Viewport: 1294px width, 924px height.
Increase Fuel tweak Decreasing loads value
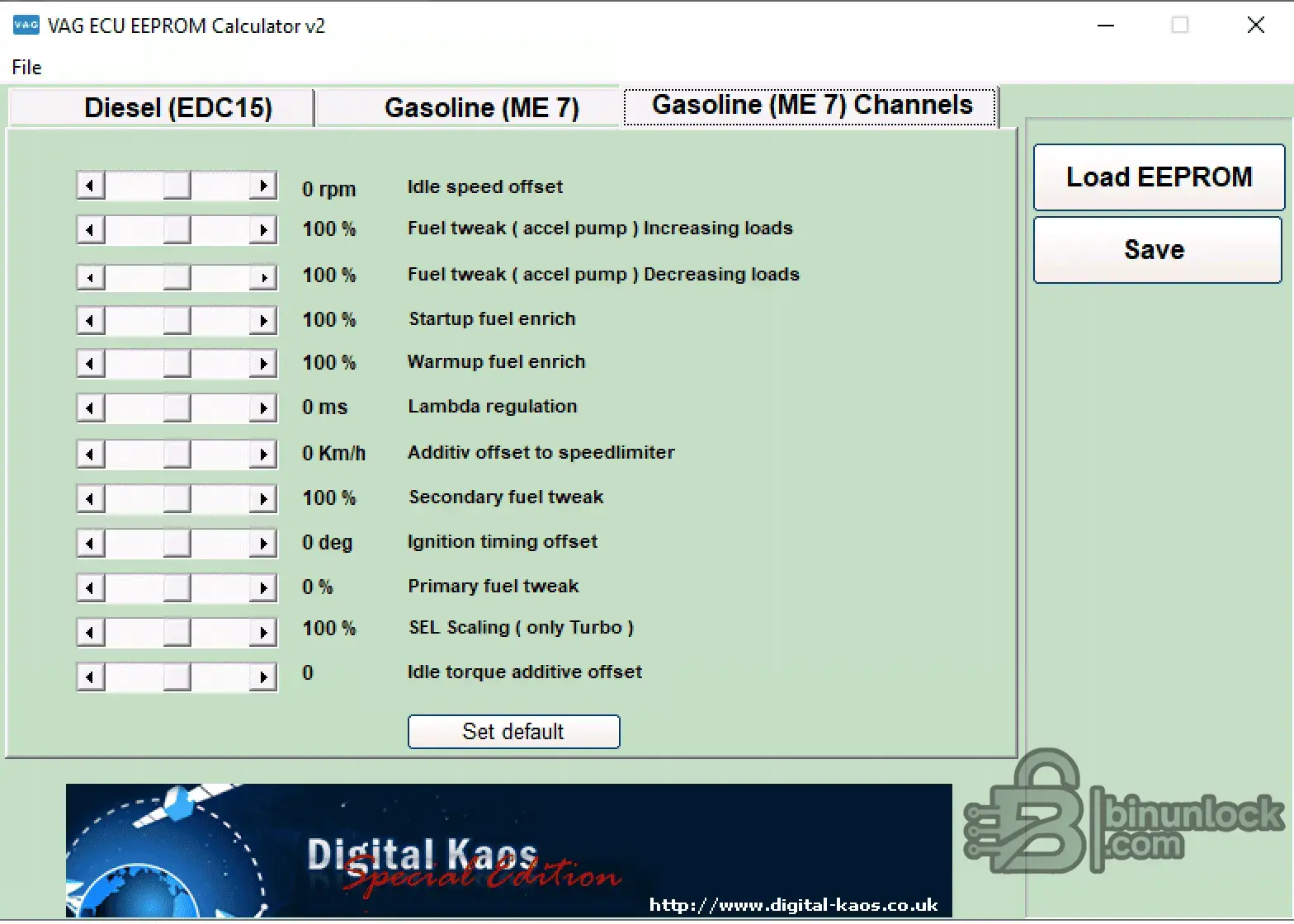[x=263, y=276]
